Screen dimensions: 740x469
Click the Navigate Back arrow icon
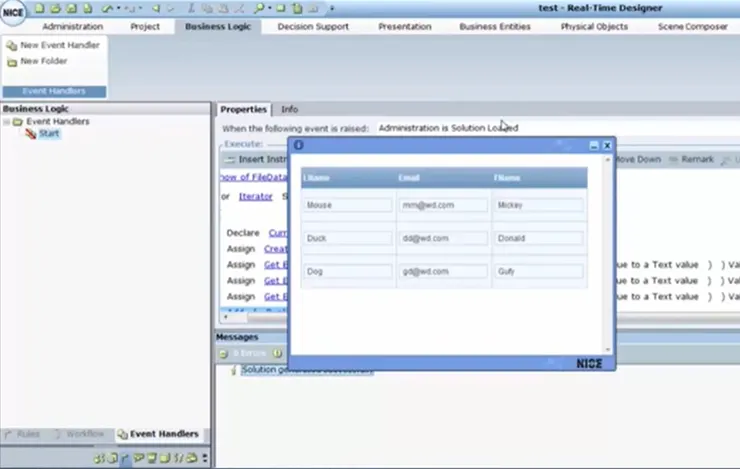156,8
